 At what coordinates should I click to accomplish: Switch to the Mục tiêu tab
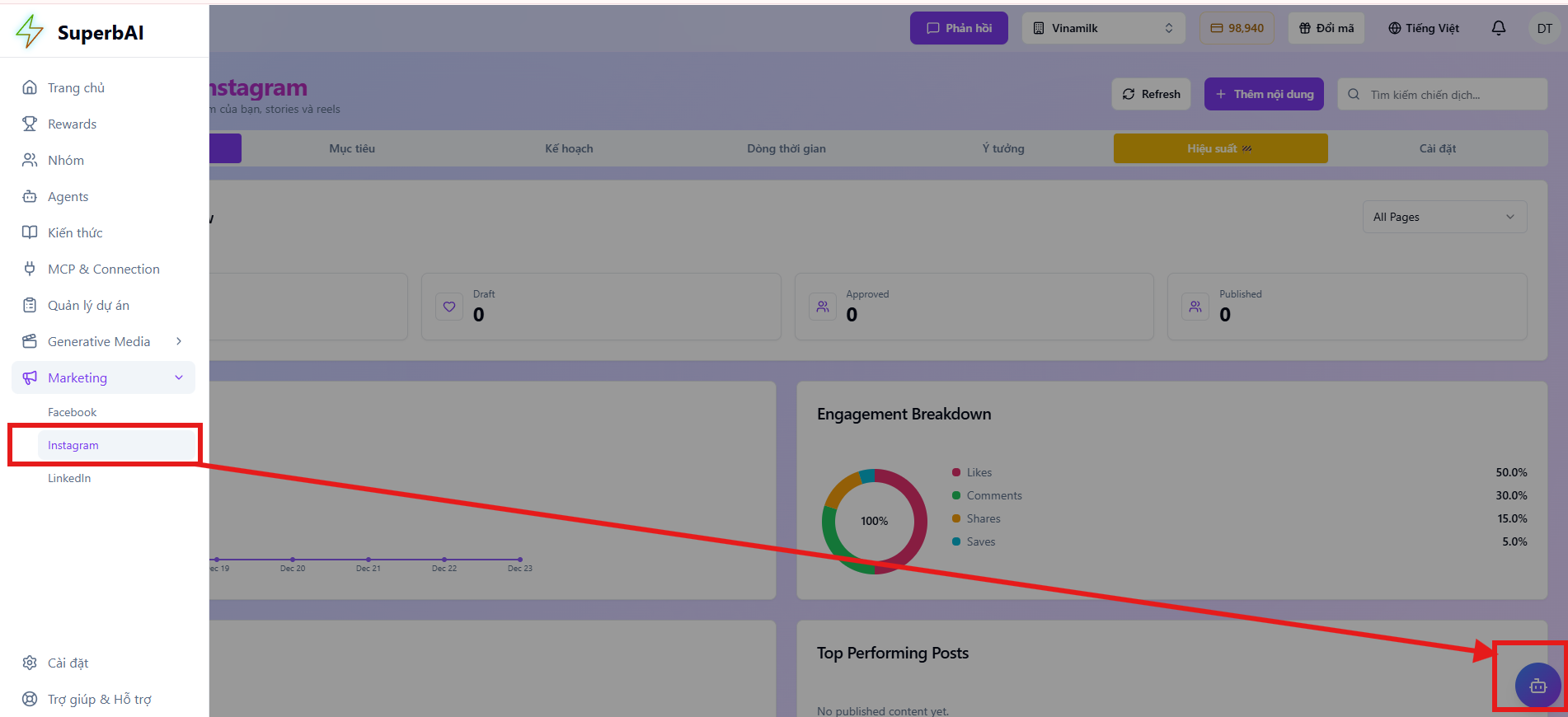coord(352,148)
